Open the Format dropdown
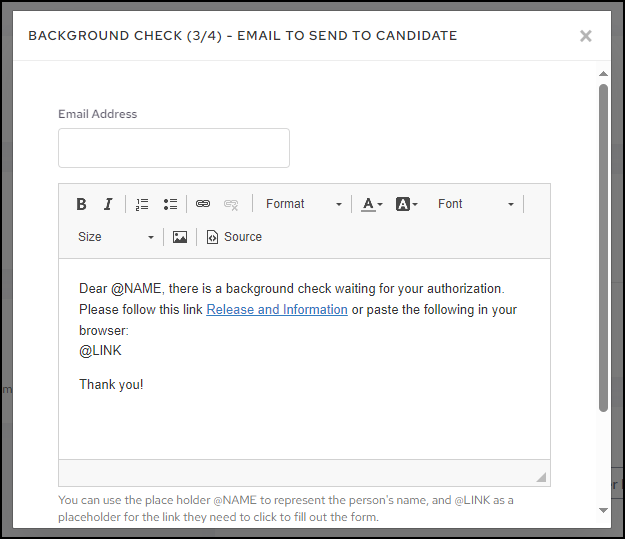The height and width of the screenshot is (539, 625). coord(304,204)
